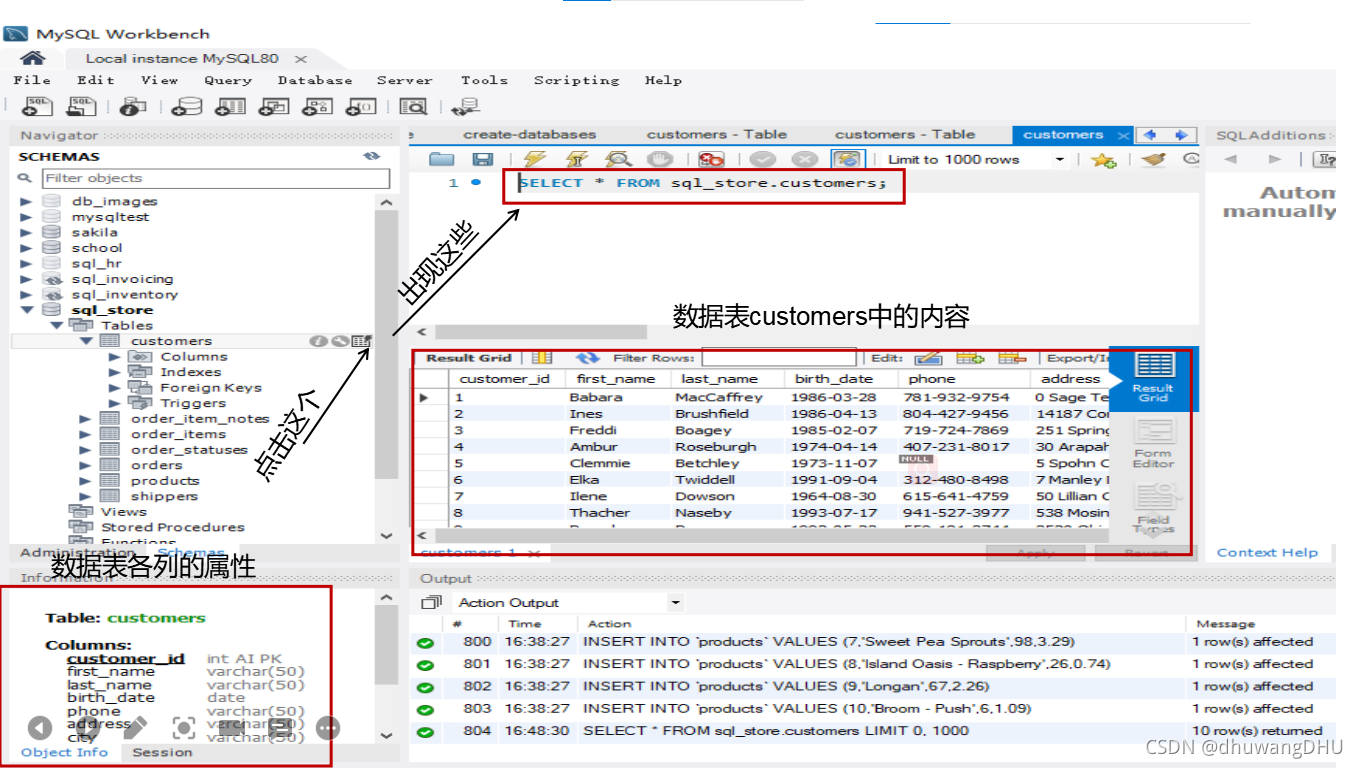Beautify the query with the brush icon
The width and height of the screenshot is (1358, 768).
pyautogui.click(x=1154, y=159)
